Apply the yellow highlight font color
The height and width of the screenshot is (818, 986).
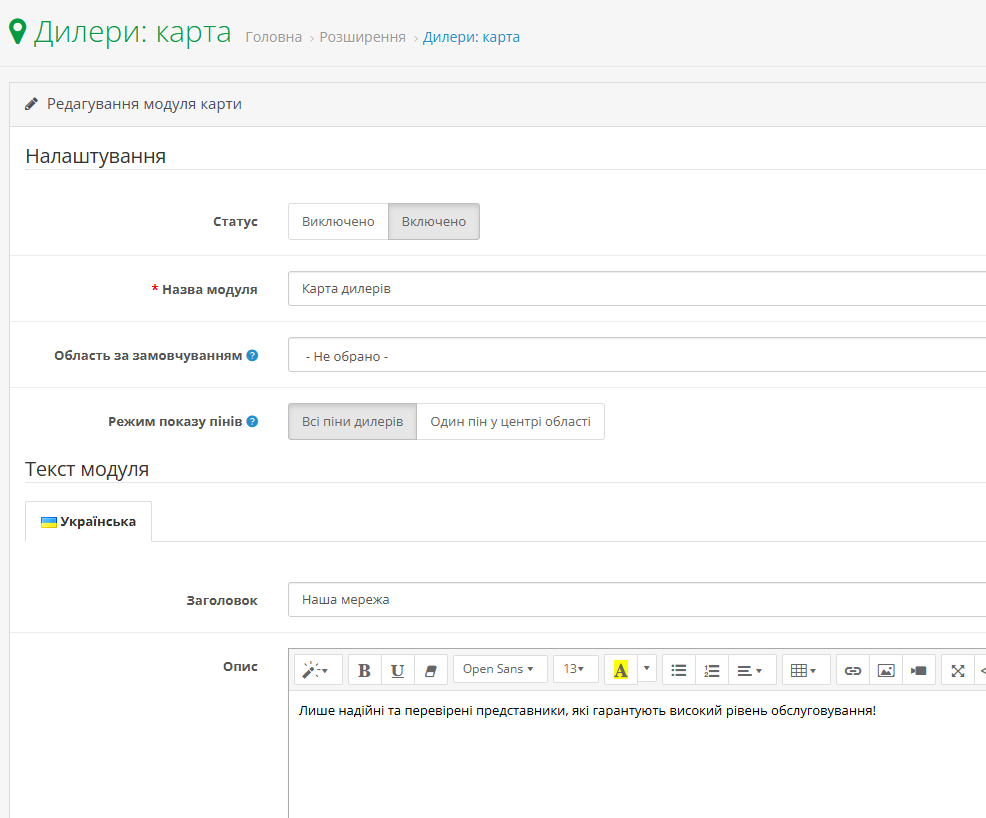(621, 670)
